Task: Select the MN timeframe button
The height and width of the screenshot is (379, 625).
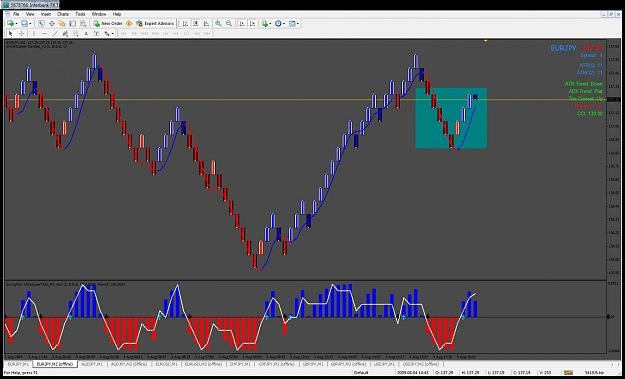Action: (x=207, y=33)
